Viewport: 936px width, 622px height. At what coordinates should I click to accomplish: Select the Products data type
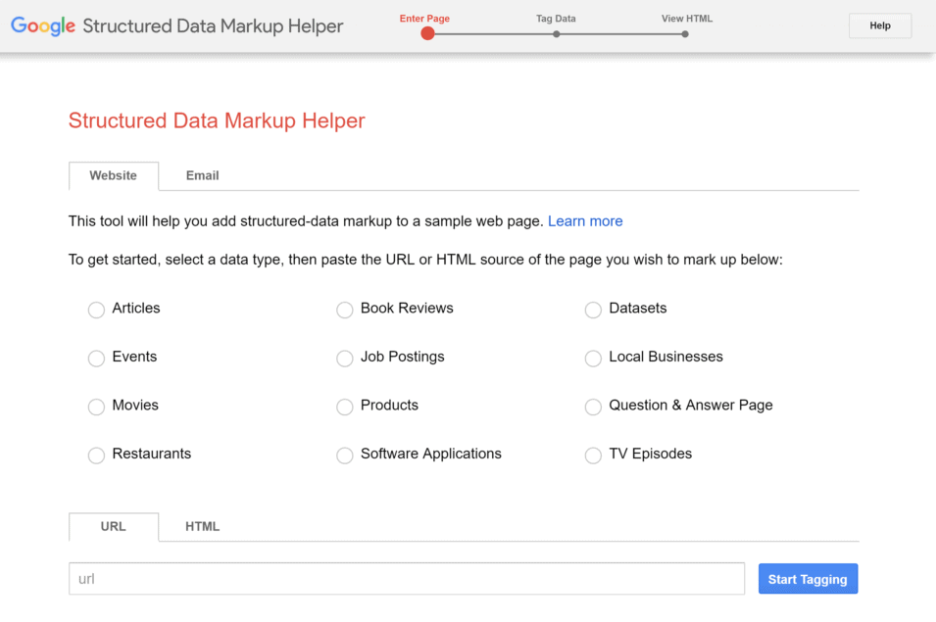click(344, 407)
